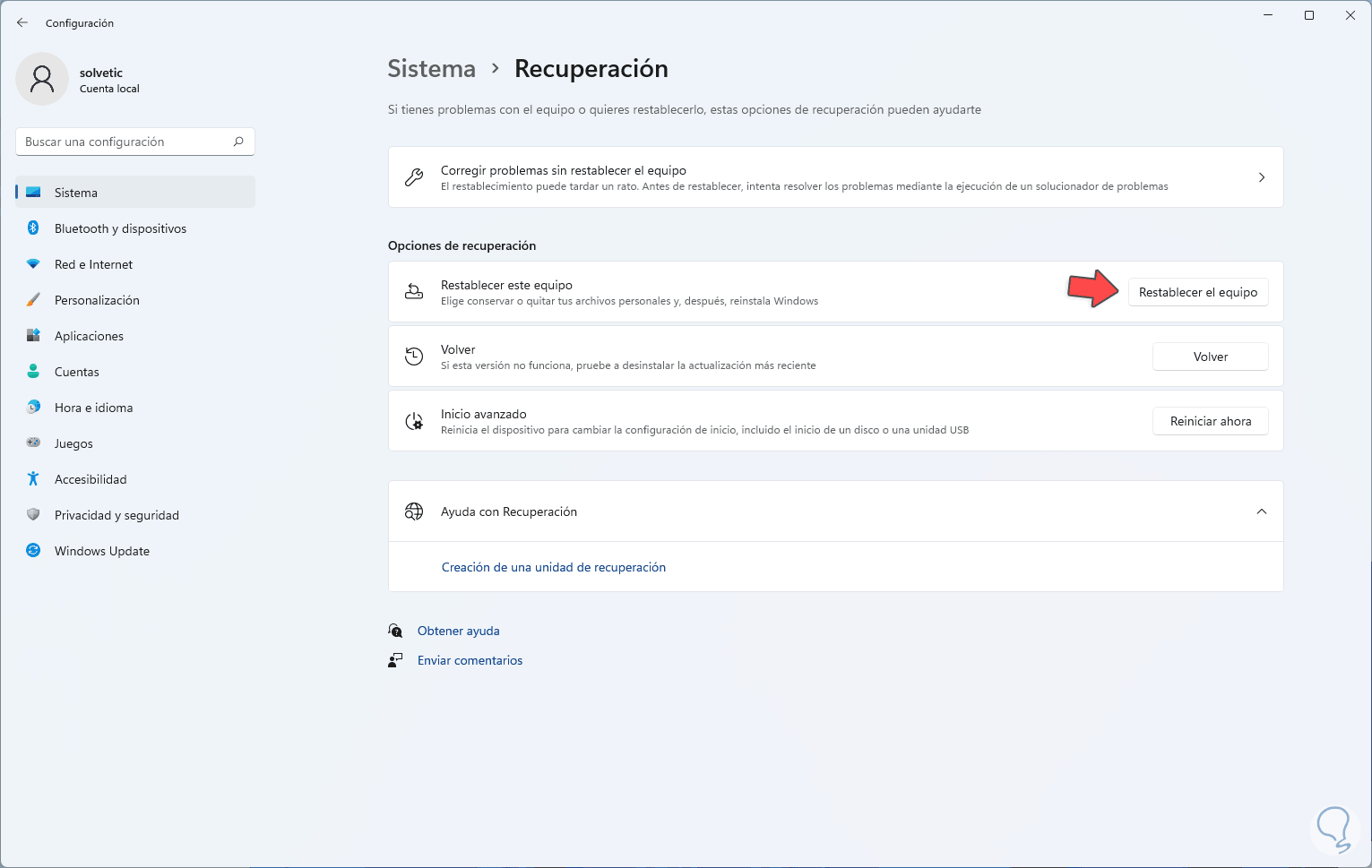This screenshot has width=1372, height=868.
Task: Click the search magnifier icon
Action: 238,142
